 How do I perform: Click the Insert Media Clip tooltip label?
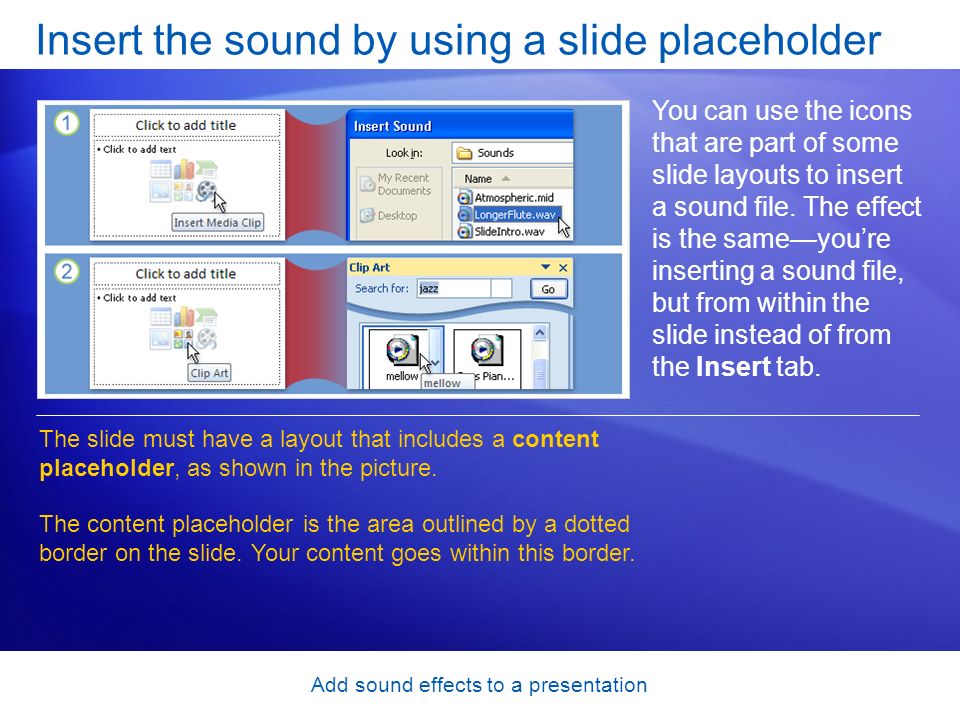pyautogui.click(x=217, y=223)
